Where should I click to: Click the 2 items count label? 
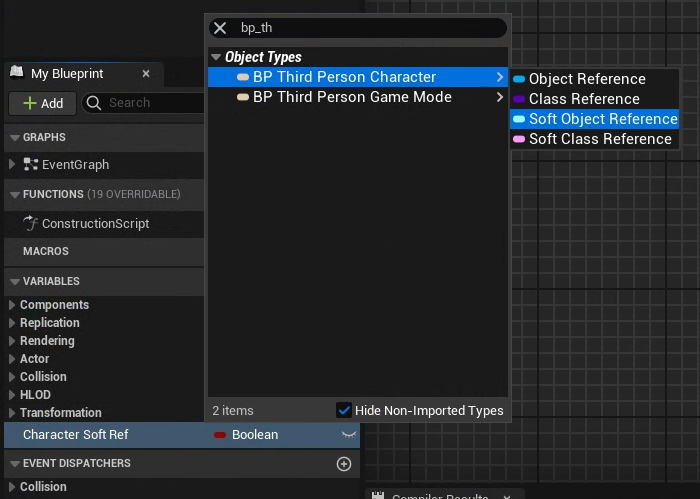[233, 411]
